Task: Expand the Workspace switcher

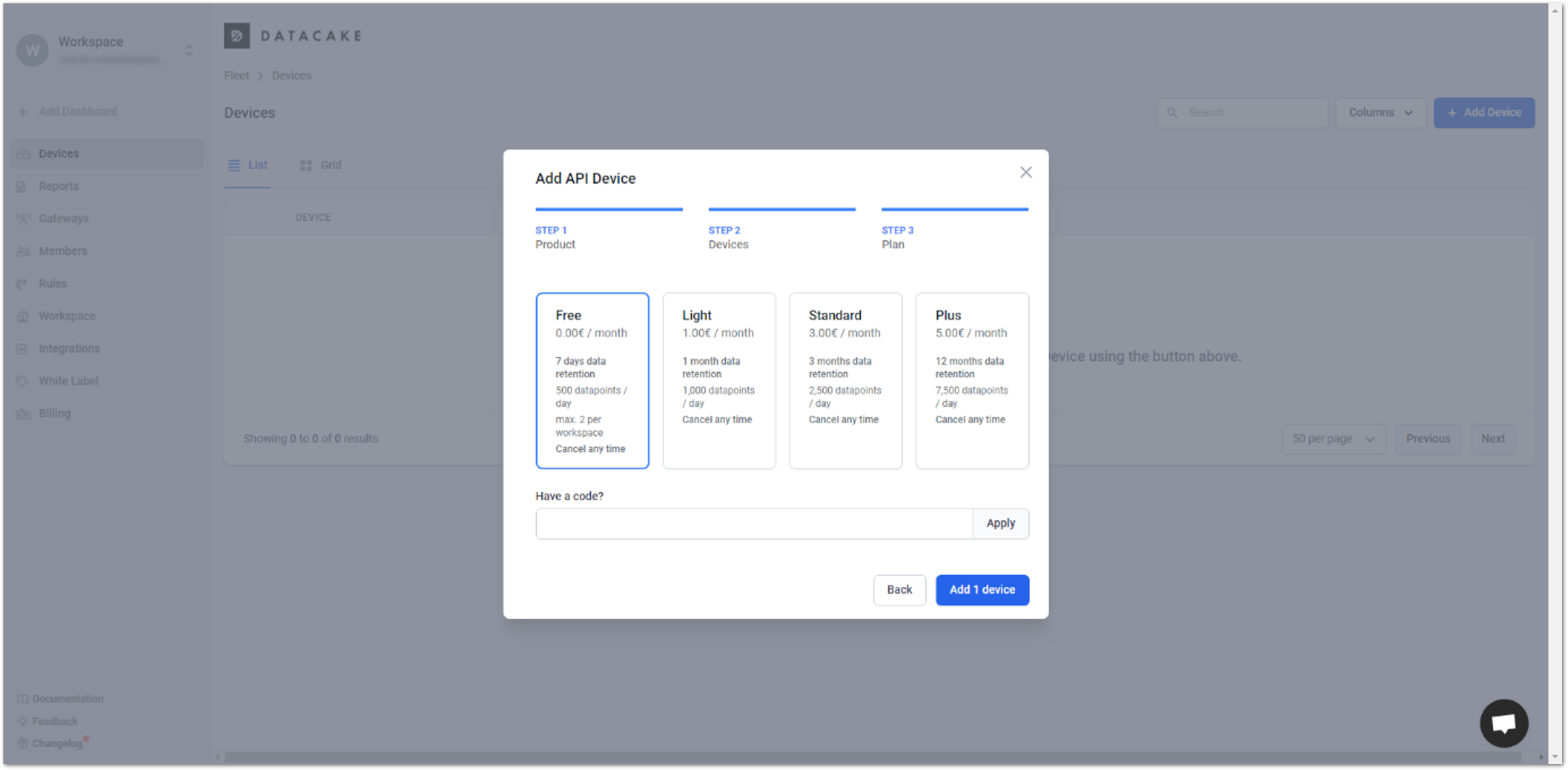Action: 189,51
